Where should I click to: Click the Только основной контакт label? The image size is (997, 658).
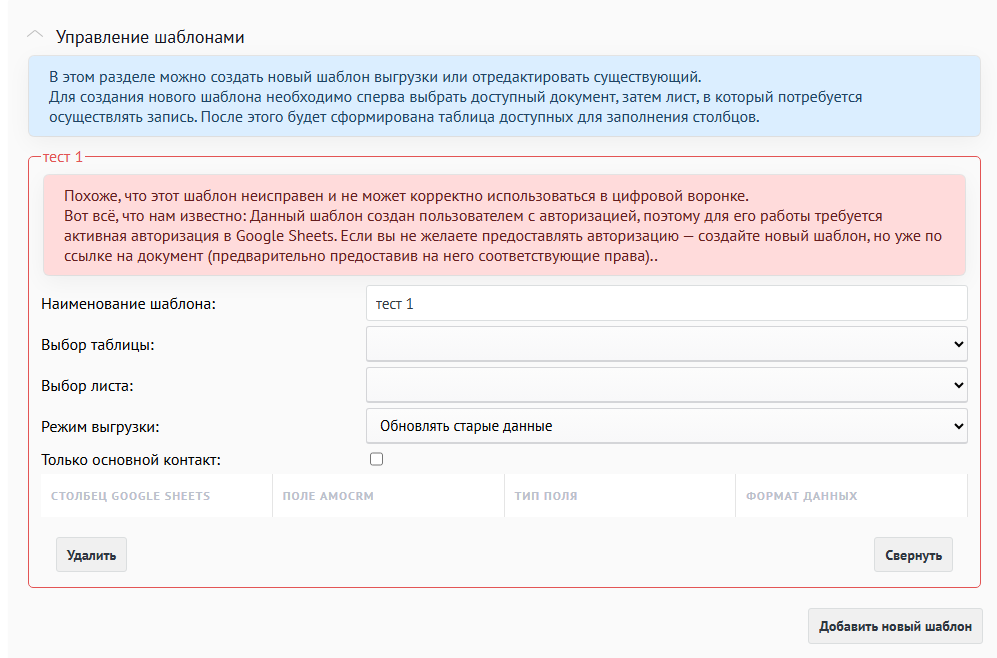pos(131,460)
